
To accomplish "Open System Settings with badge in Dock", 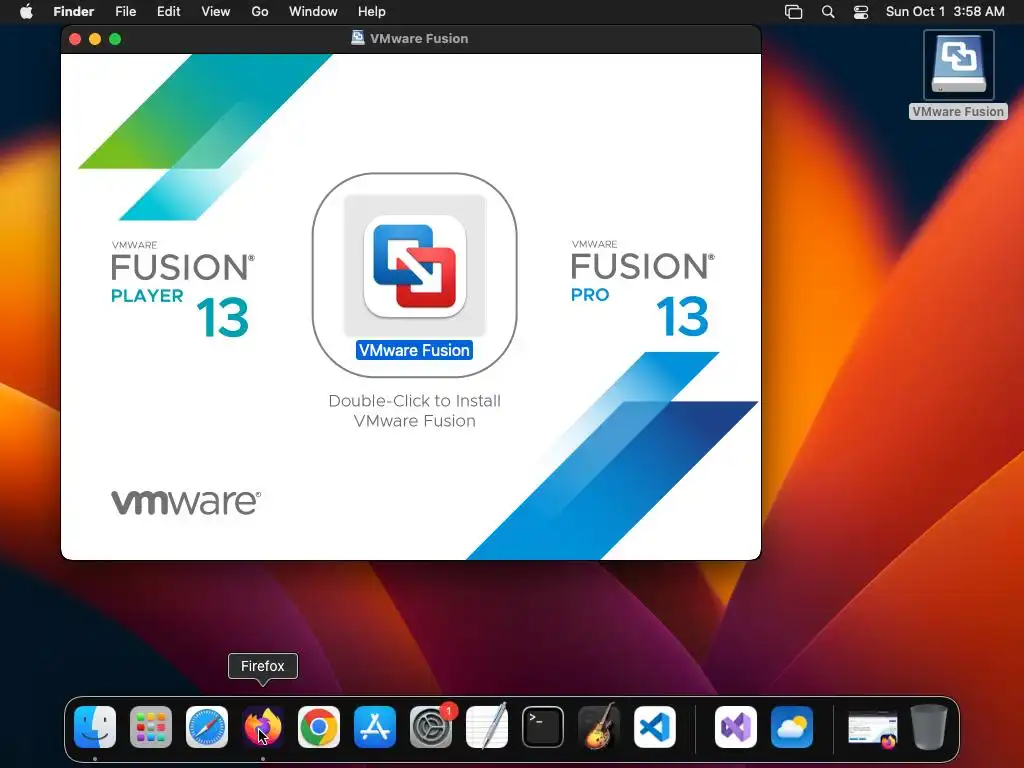I will [431, 727].
